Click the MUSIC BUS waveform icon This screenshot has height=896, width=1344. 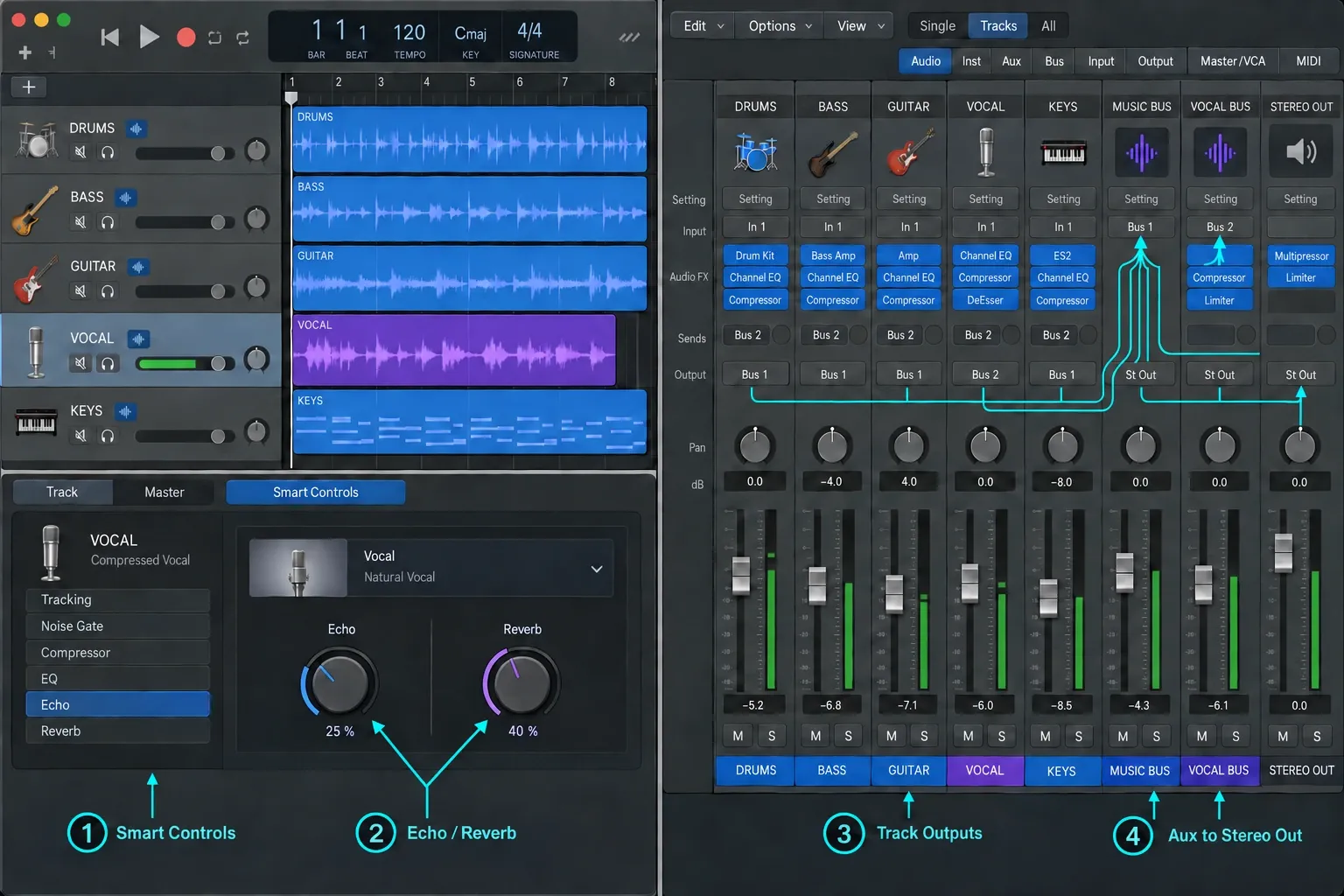click(x=1141, y=153)
